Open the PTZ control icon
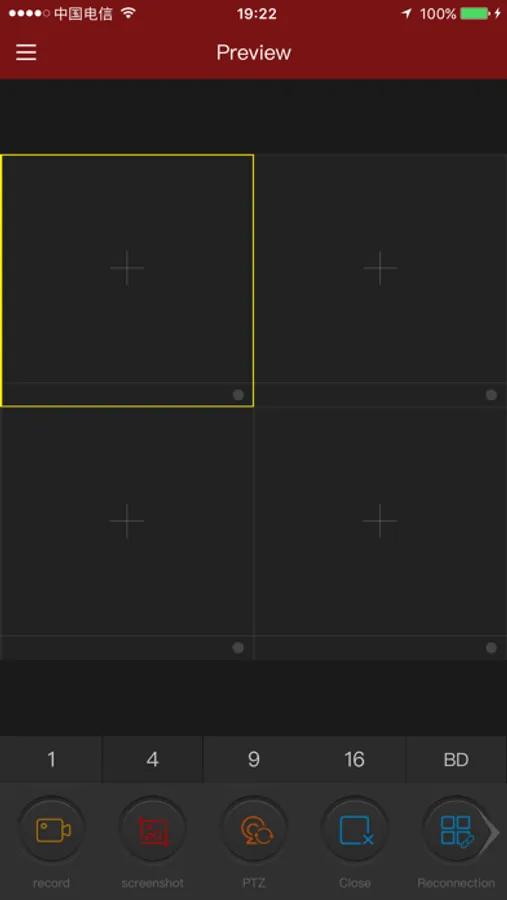The width and height of the screenshot is (507, 900). 254,831
